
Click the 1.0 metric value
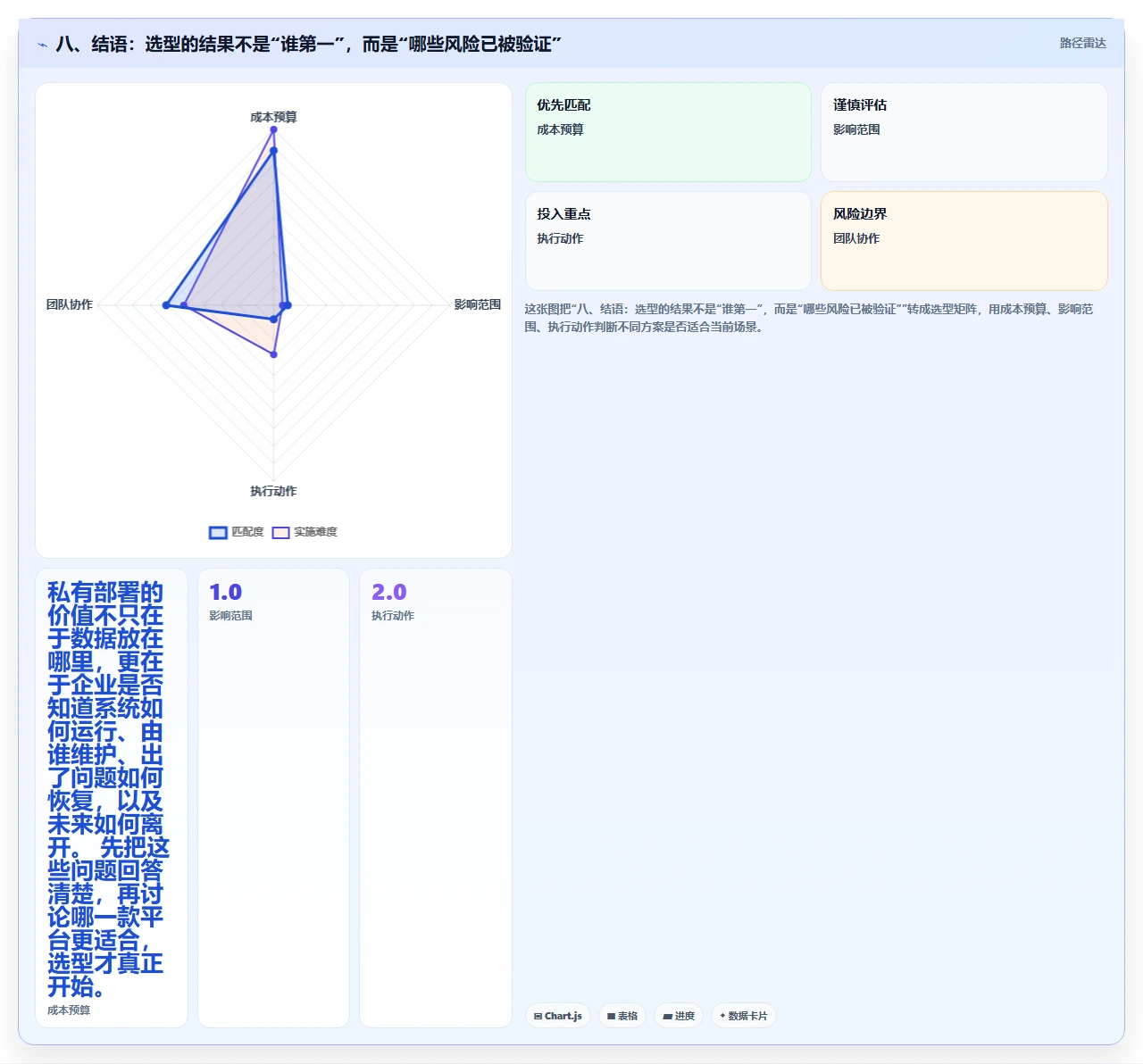click(225, 593)
